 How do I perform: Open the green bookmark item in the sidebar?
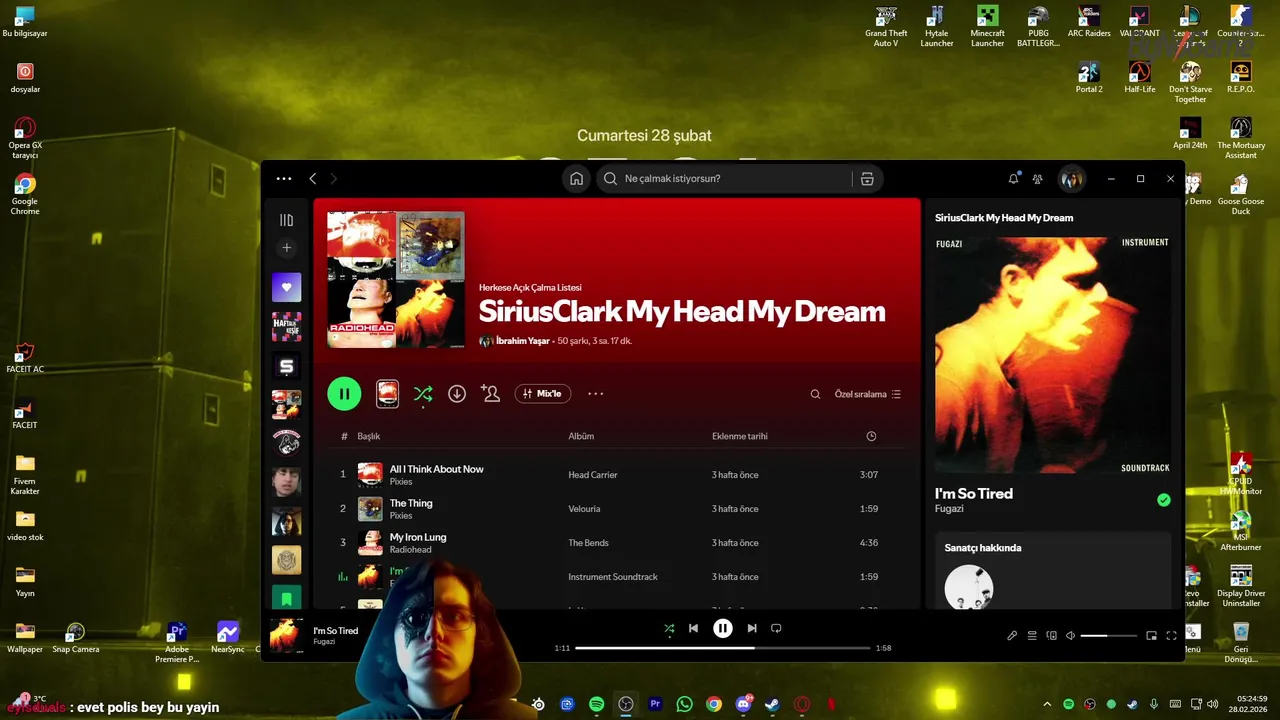point(286,598)
